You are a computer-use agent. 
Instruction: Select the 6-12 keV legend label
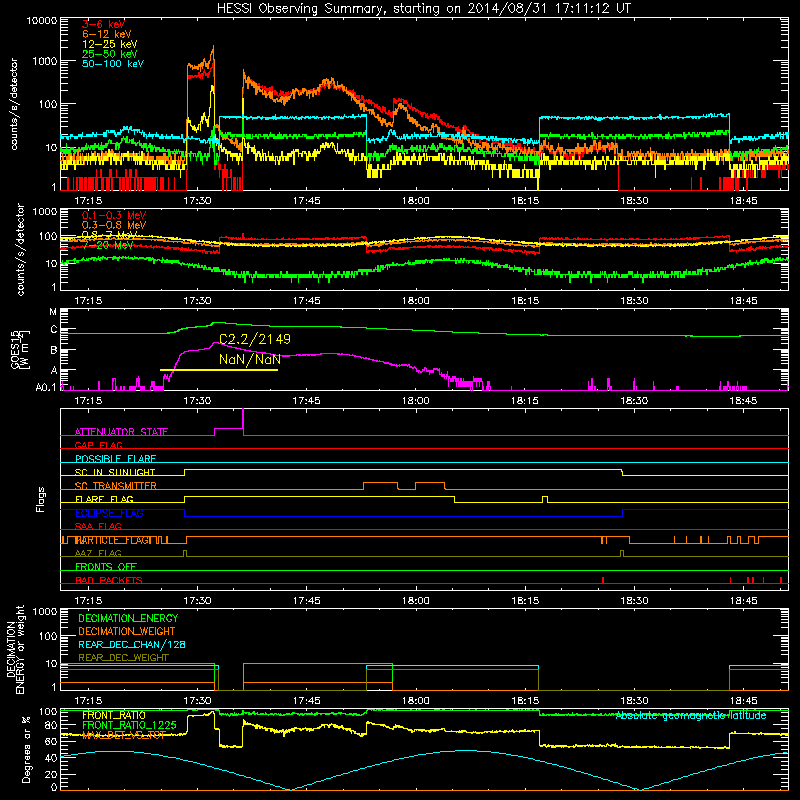point(107,34)
